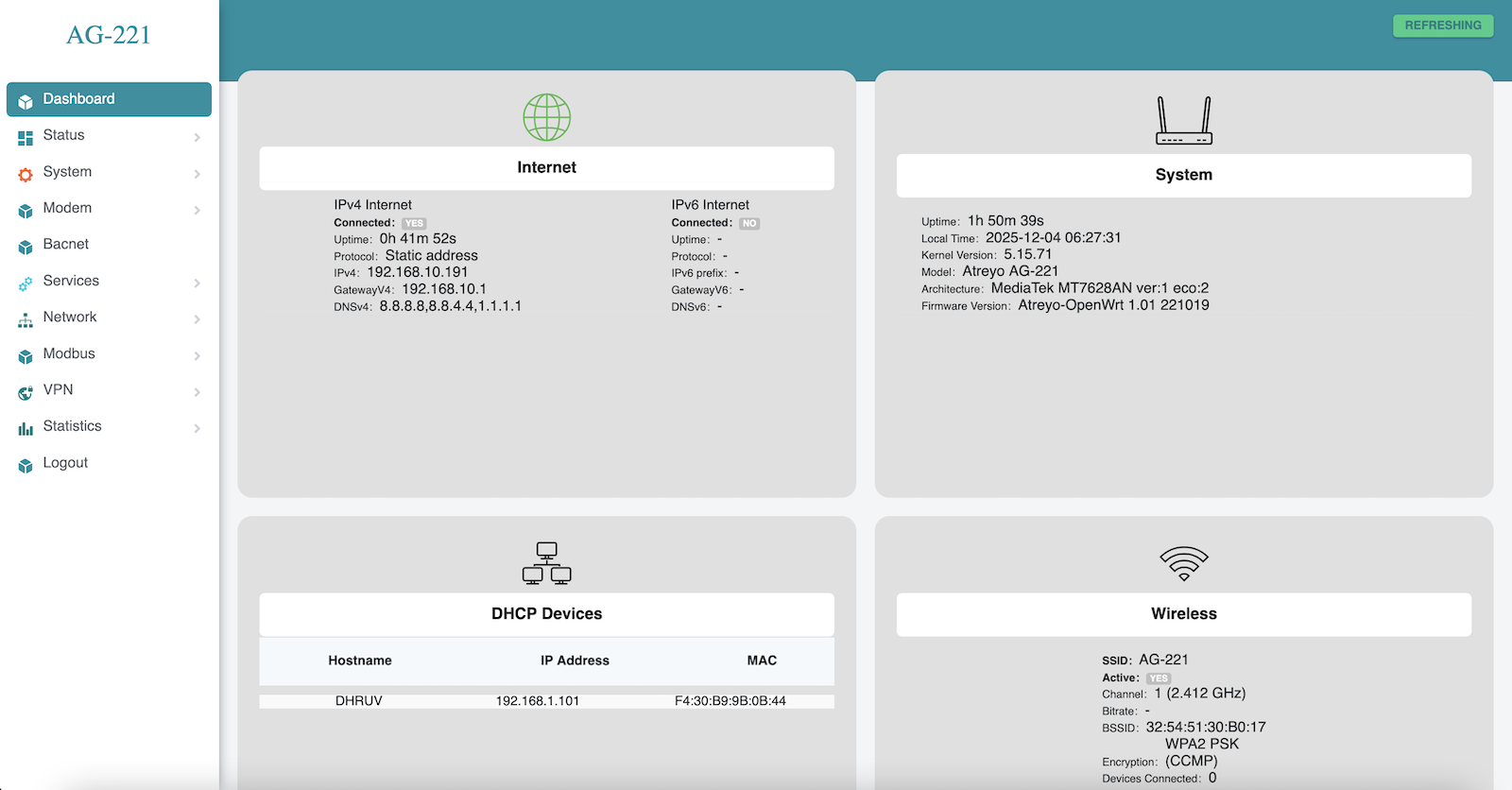Click the Services gears icon in sidebar
This screenshot has width=1512, height=790.
[x=26, y=283]
